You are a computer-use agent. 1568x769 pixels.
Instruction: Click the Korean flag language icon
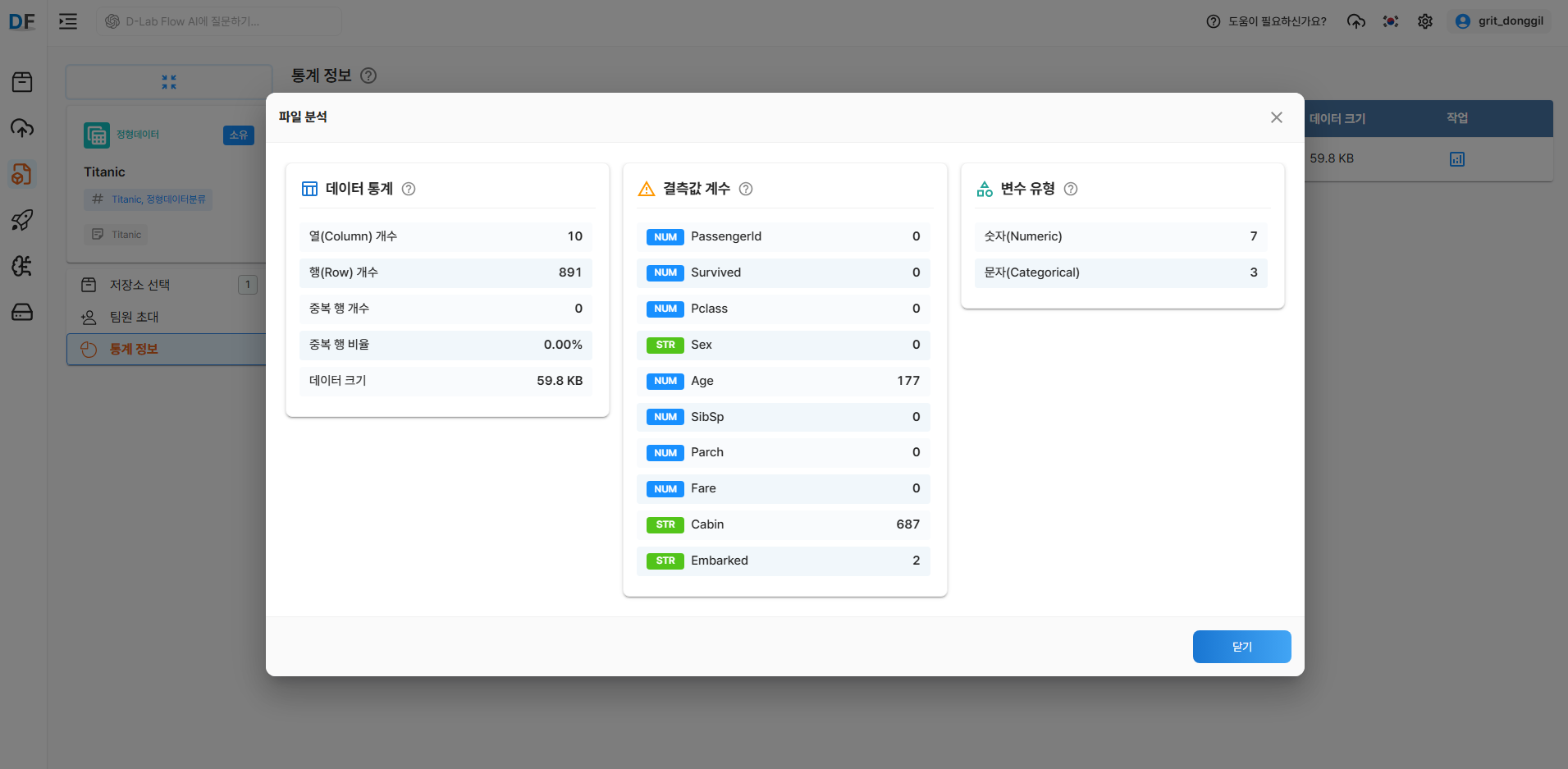1391,21
